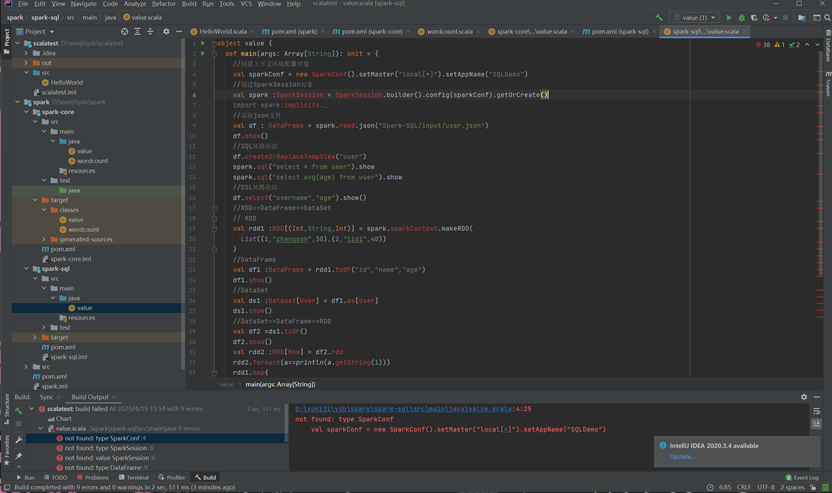Open the VCS menu
This screenshot has height=493, width=832.
(246, 4)
